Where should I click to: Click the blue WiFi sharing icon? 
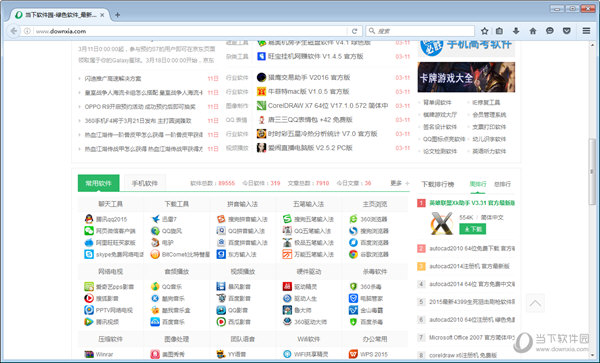click(x=287, y=354)
